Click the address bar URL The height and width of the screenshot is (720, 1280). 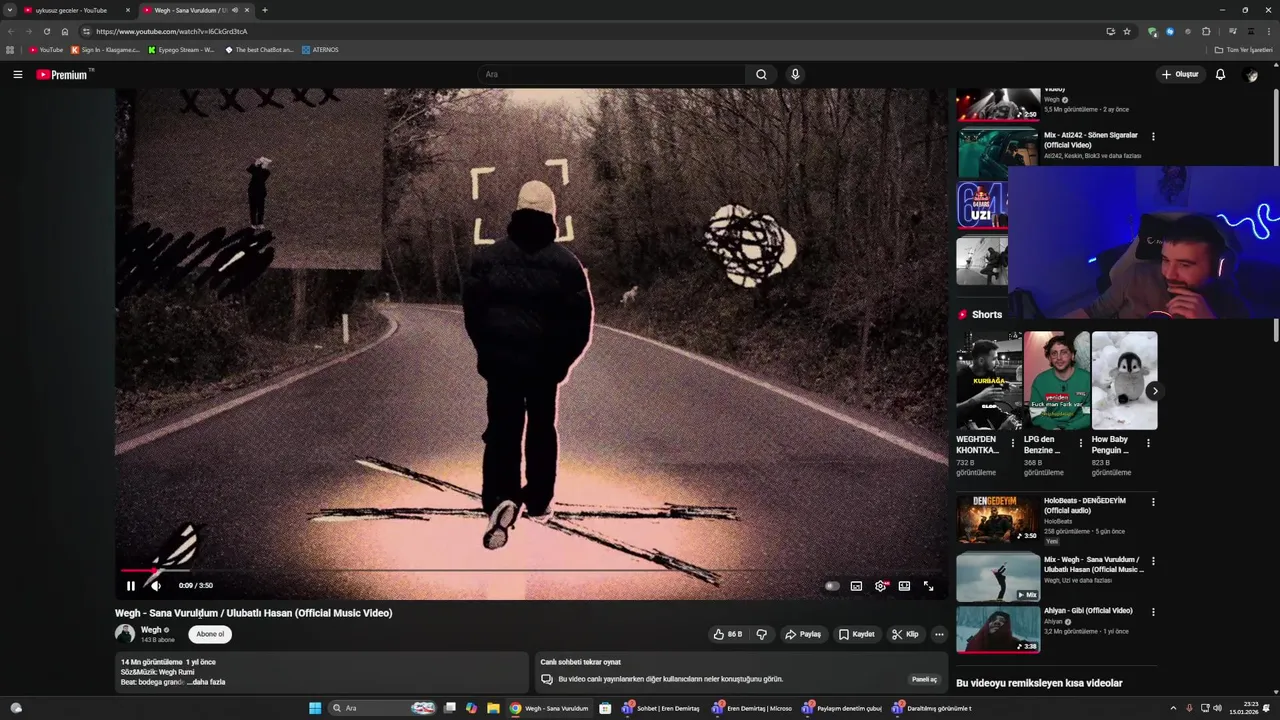(x=171, y=31)
